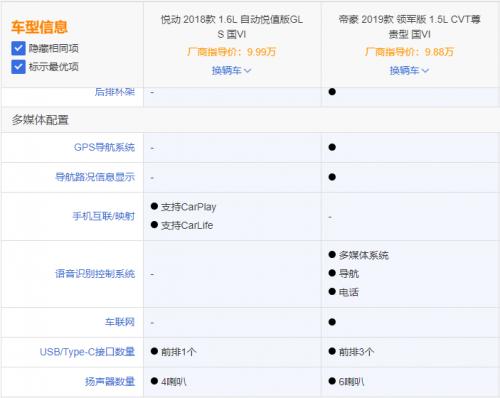Click the 前排3个 USB value

click(356, 352)
